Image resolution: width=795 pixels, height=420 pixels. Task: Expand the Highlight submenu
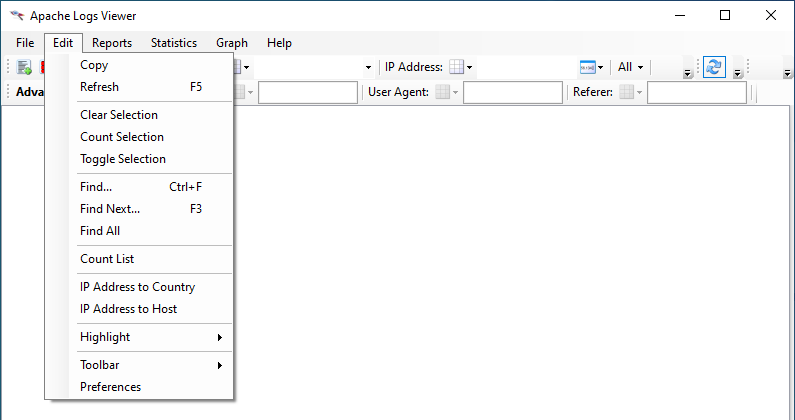150,337
